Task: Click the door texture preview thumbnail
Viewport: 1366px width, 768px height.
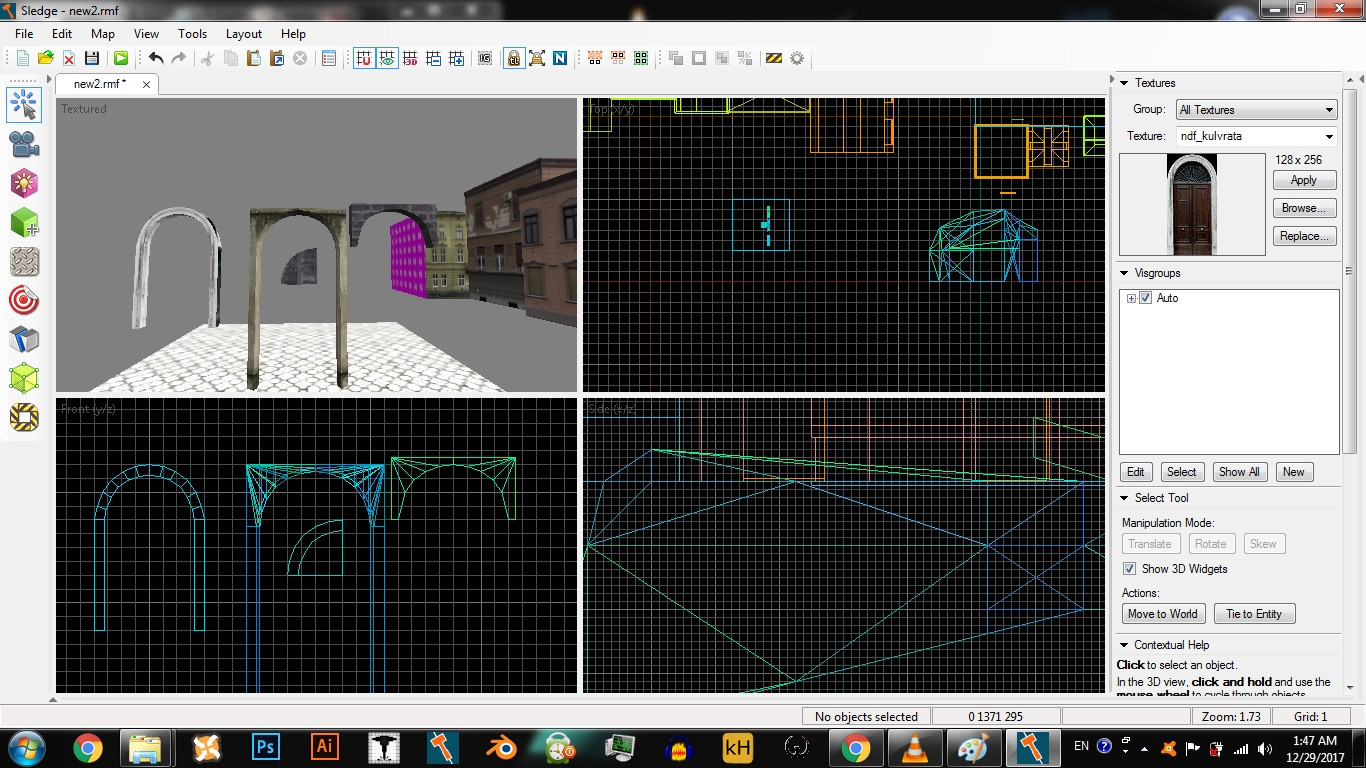Action: (x=1192, y=205)
